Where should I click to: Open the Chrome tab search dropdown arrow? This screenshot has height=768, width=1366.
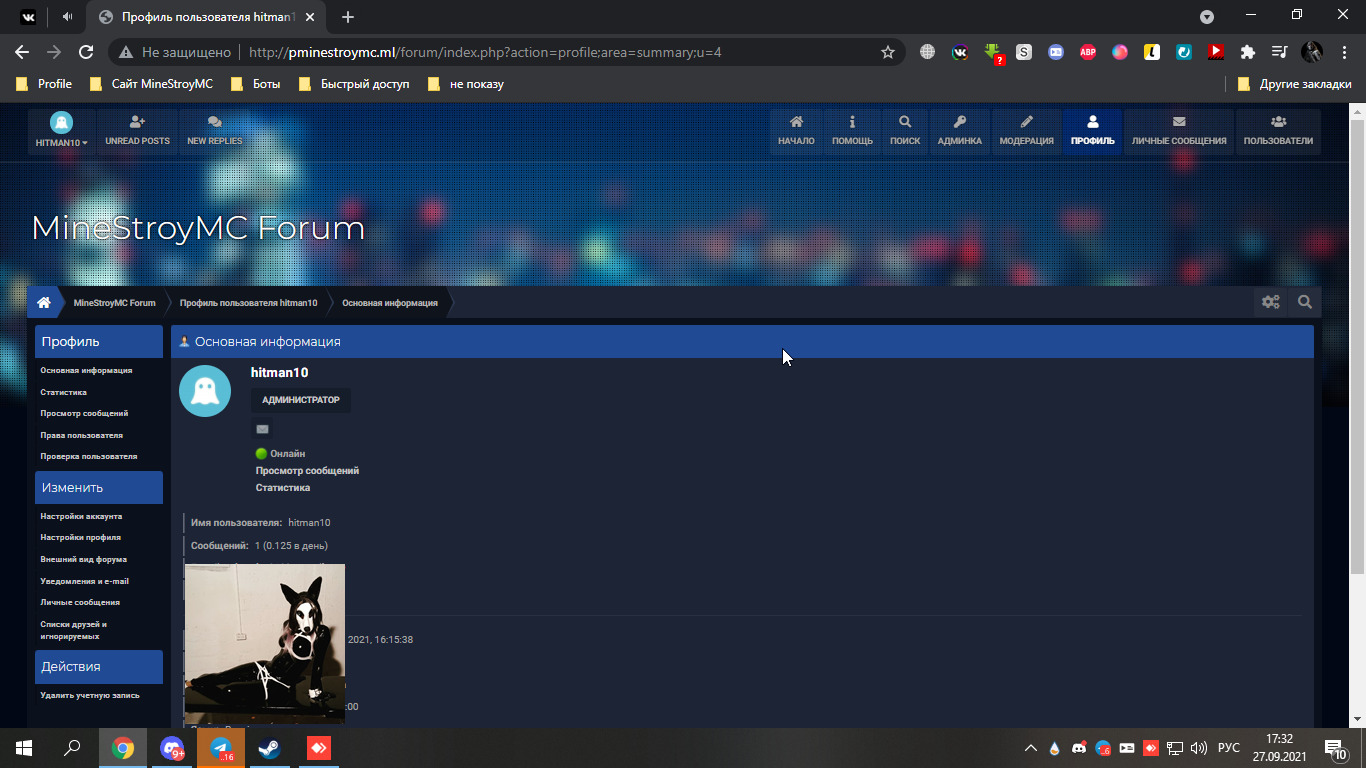(1207, 17)
